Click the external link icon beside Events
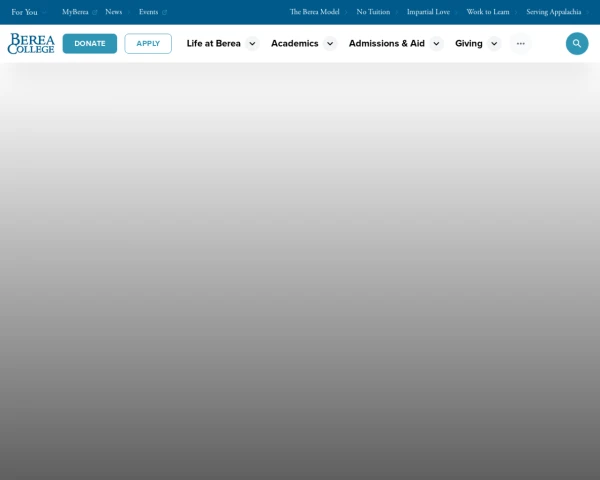The image size is (600, 480). click(165, 13)
